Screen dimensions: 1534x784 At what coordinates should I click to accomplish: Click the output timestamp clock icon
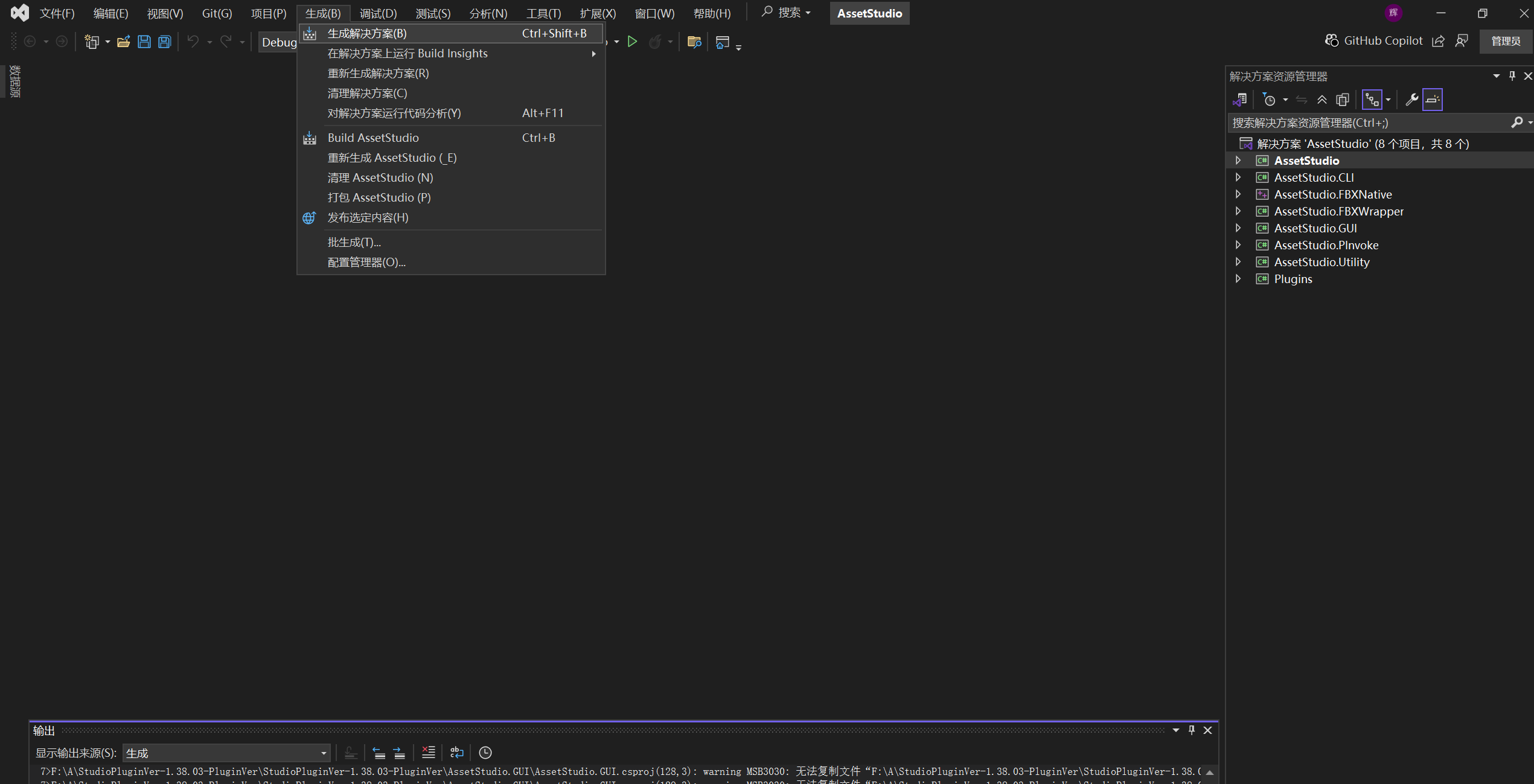tap(485, 752)
